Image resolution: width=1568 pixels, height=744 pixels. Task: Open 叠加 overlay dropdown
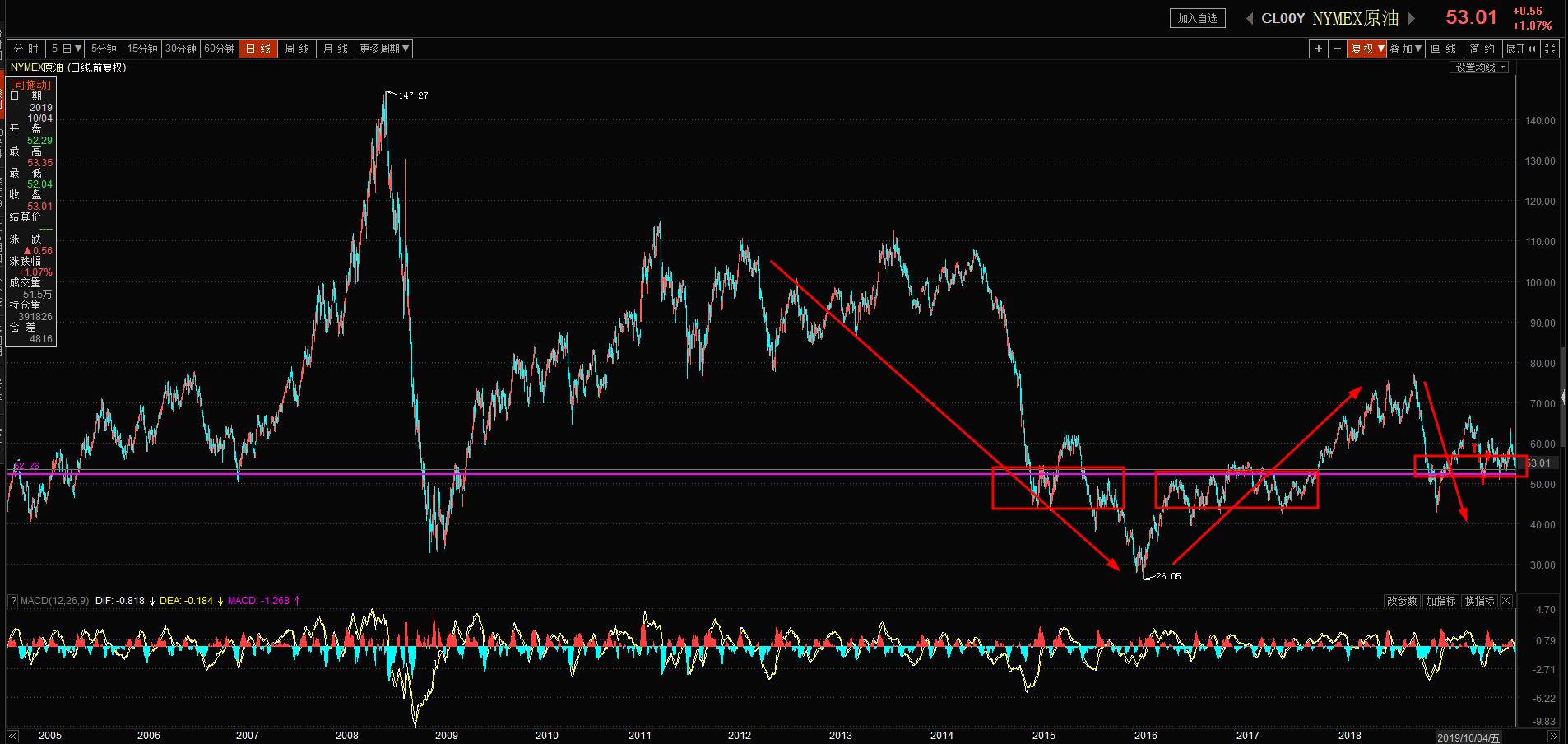1406,49
